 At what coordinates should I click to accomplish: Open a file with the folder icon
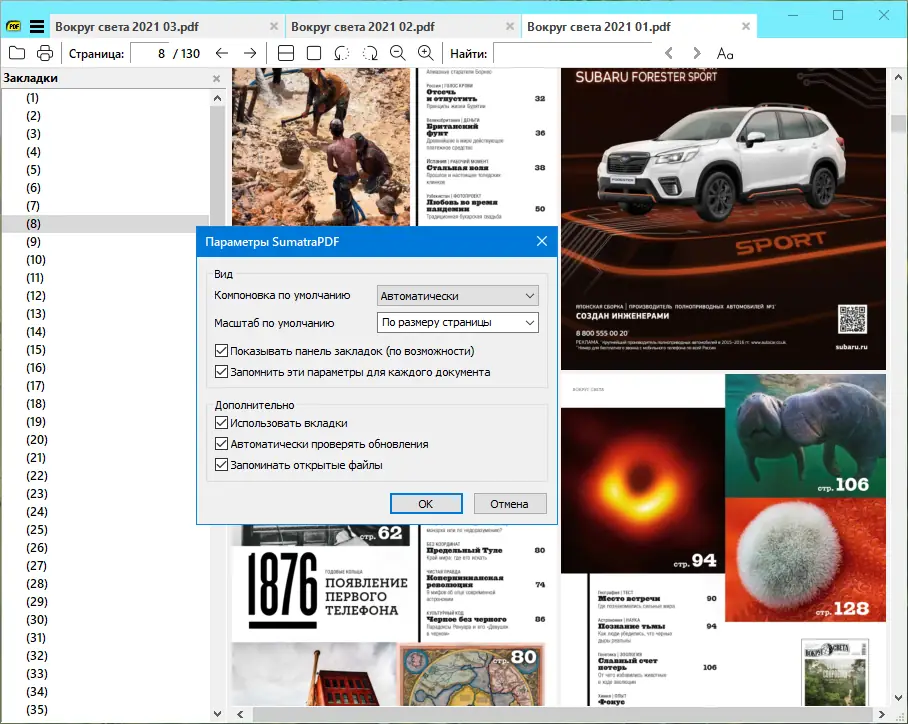click(x=17, y=53)
